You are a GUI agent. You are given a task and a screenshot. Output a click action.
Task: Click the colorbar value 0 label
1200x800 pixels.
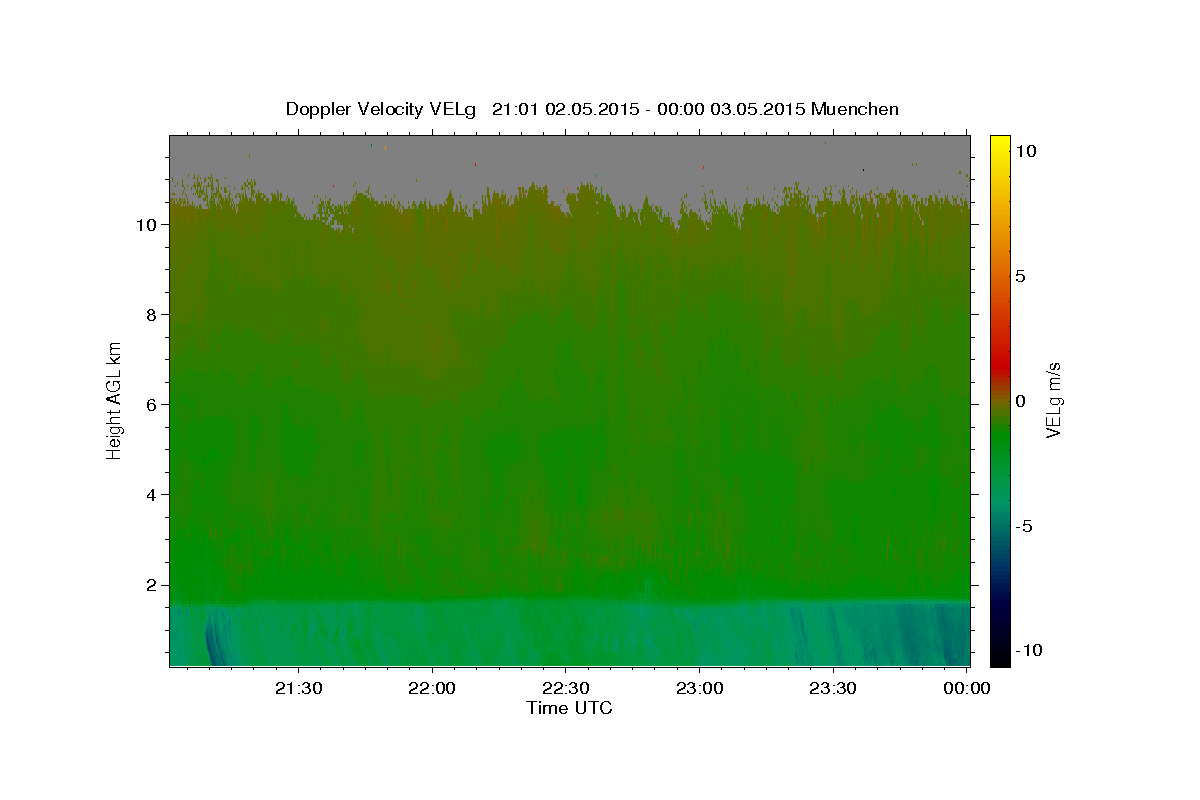tap(1021, 401)
